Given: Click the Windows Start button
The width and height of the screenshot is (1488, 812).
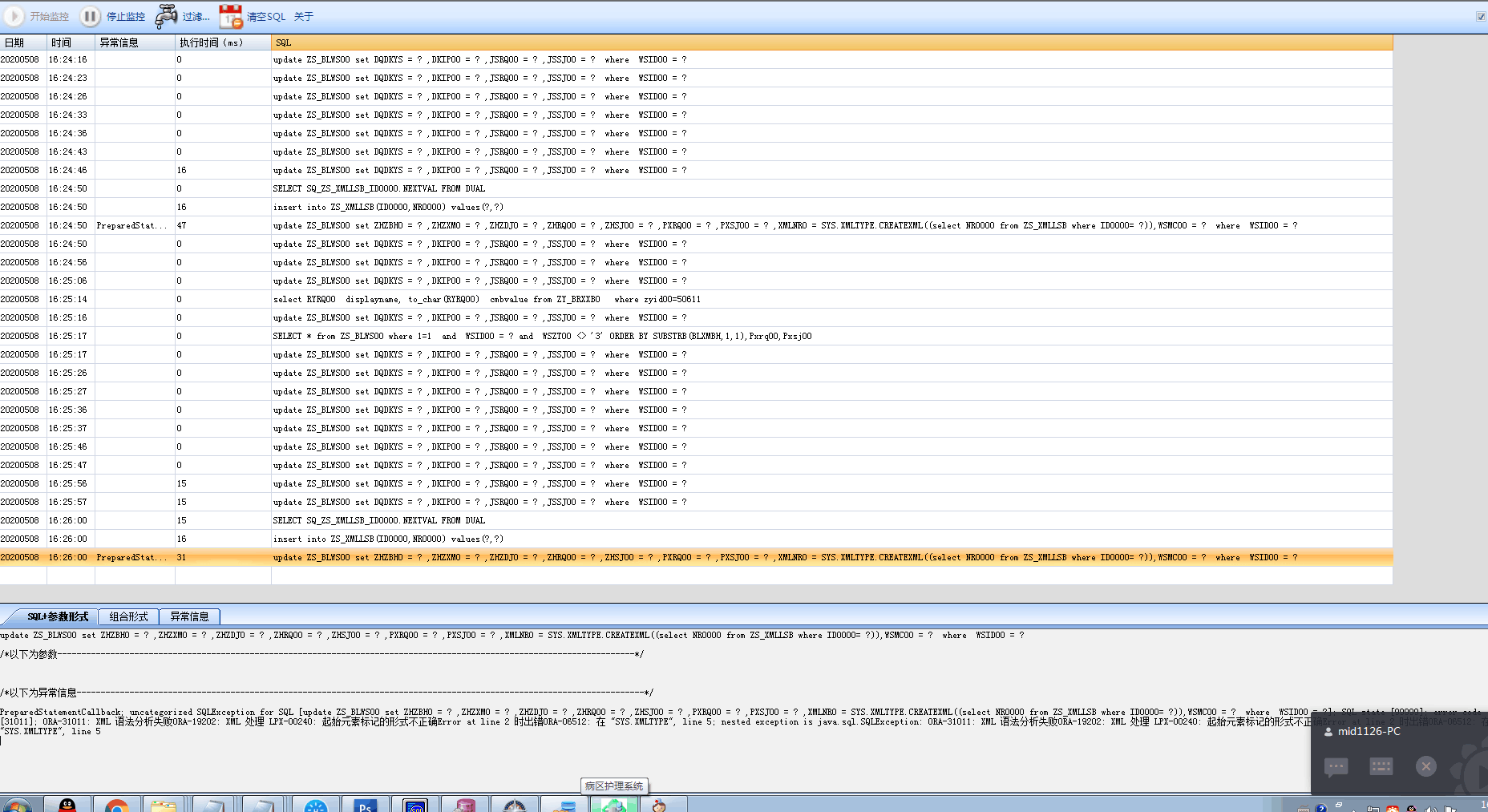Looking at the screenshot, I should pyautogui.click(x=18, y=805).
